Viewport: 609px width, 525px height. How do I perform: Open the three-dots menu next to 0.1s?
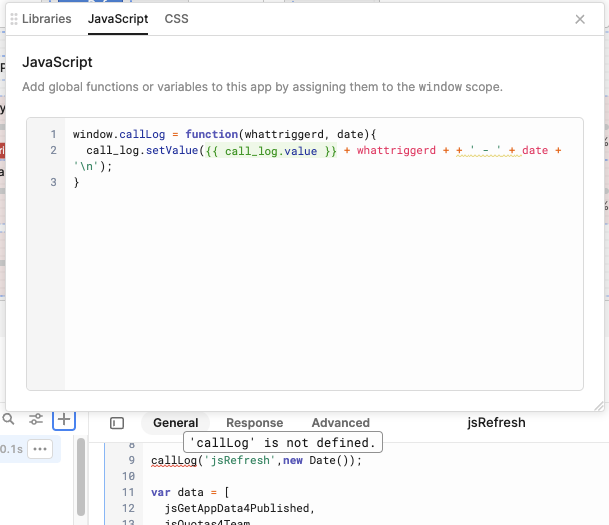[x=40, y=449]
